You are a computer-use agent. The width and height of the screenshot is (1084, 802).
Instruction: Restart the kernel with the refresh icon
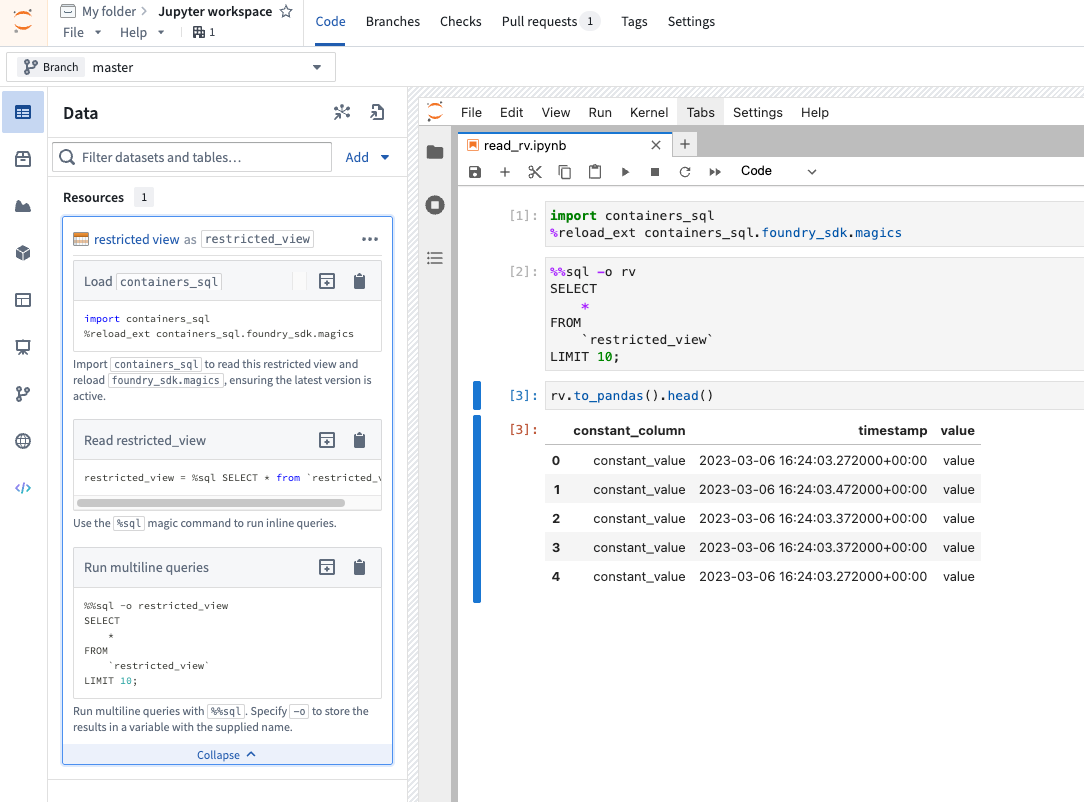point(685,172)
